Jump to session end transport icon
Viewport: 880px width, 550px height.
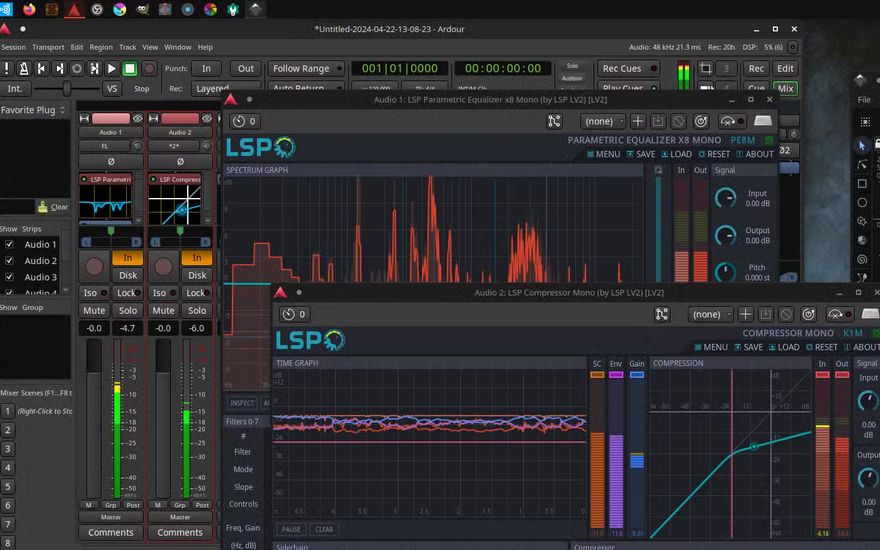tap(59, 68)
